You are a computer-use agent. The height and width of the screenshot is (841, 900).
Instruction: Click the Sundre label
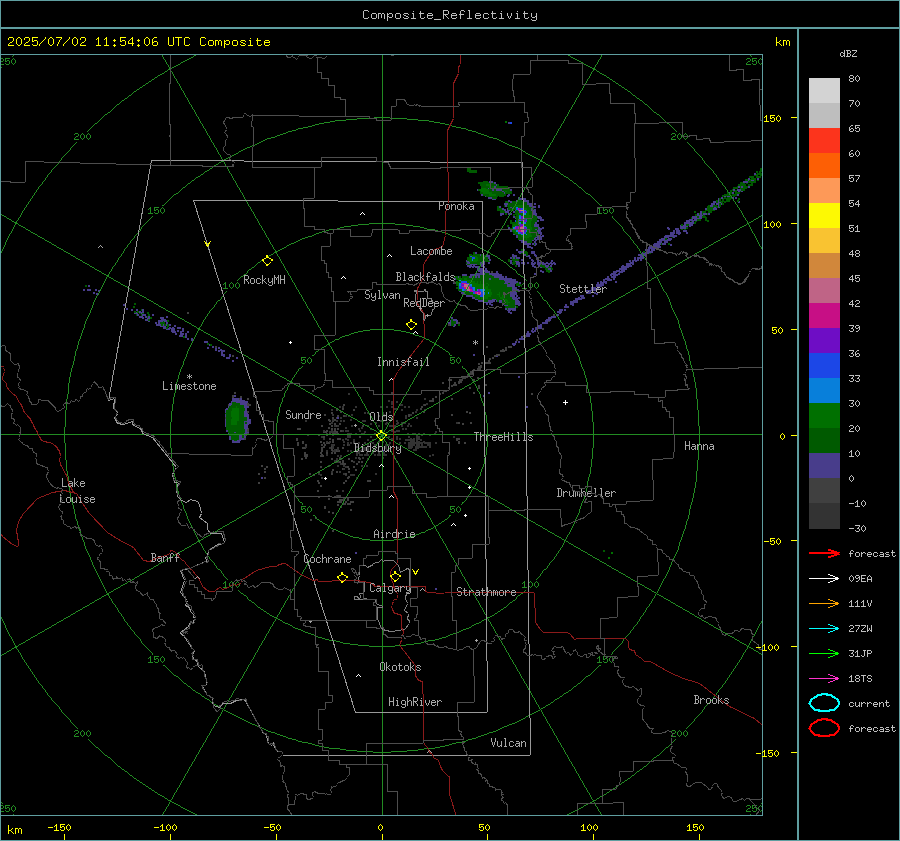pyautogui.click(x=303, y=415)
